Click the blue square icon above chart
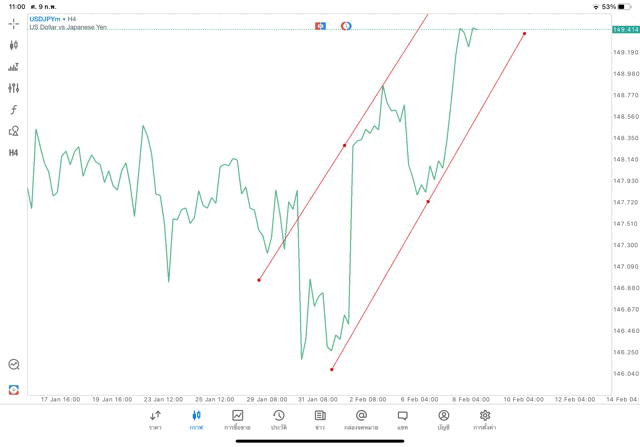 coord(320,24)
